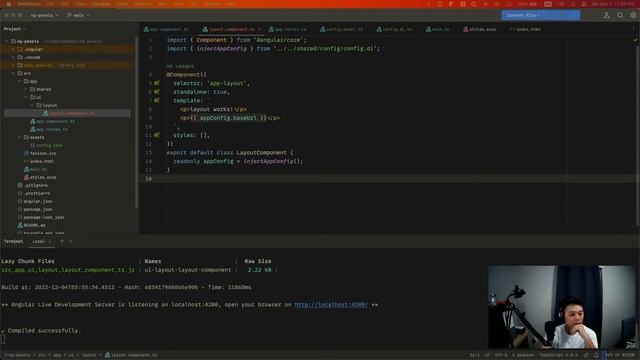The height and width of the screenshot is (360, 640).
Task: Open the IDE settings gear icon
Action: click(x=633, y=15)
